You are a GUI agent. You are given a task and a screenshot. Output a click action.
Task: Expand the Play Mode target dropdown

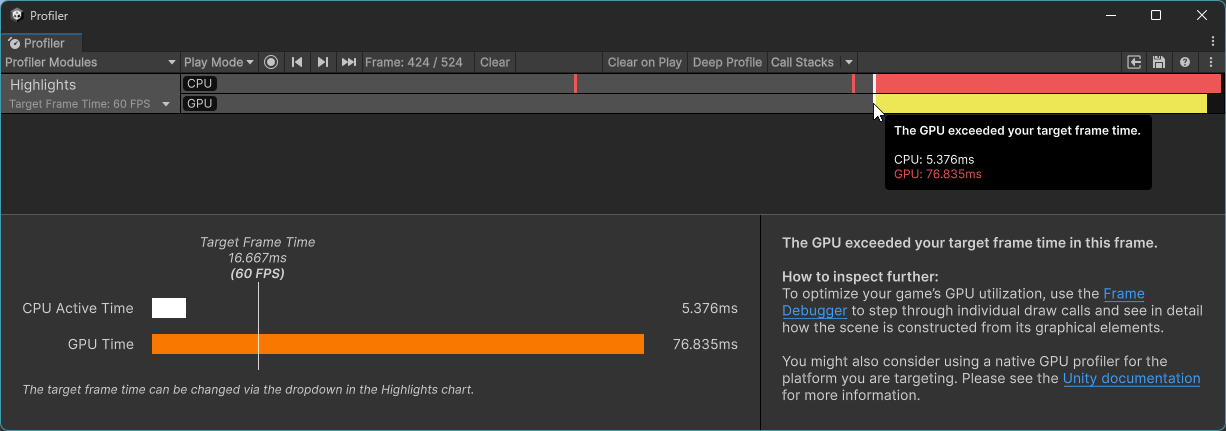click(x=219, y=62)
